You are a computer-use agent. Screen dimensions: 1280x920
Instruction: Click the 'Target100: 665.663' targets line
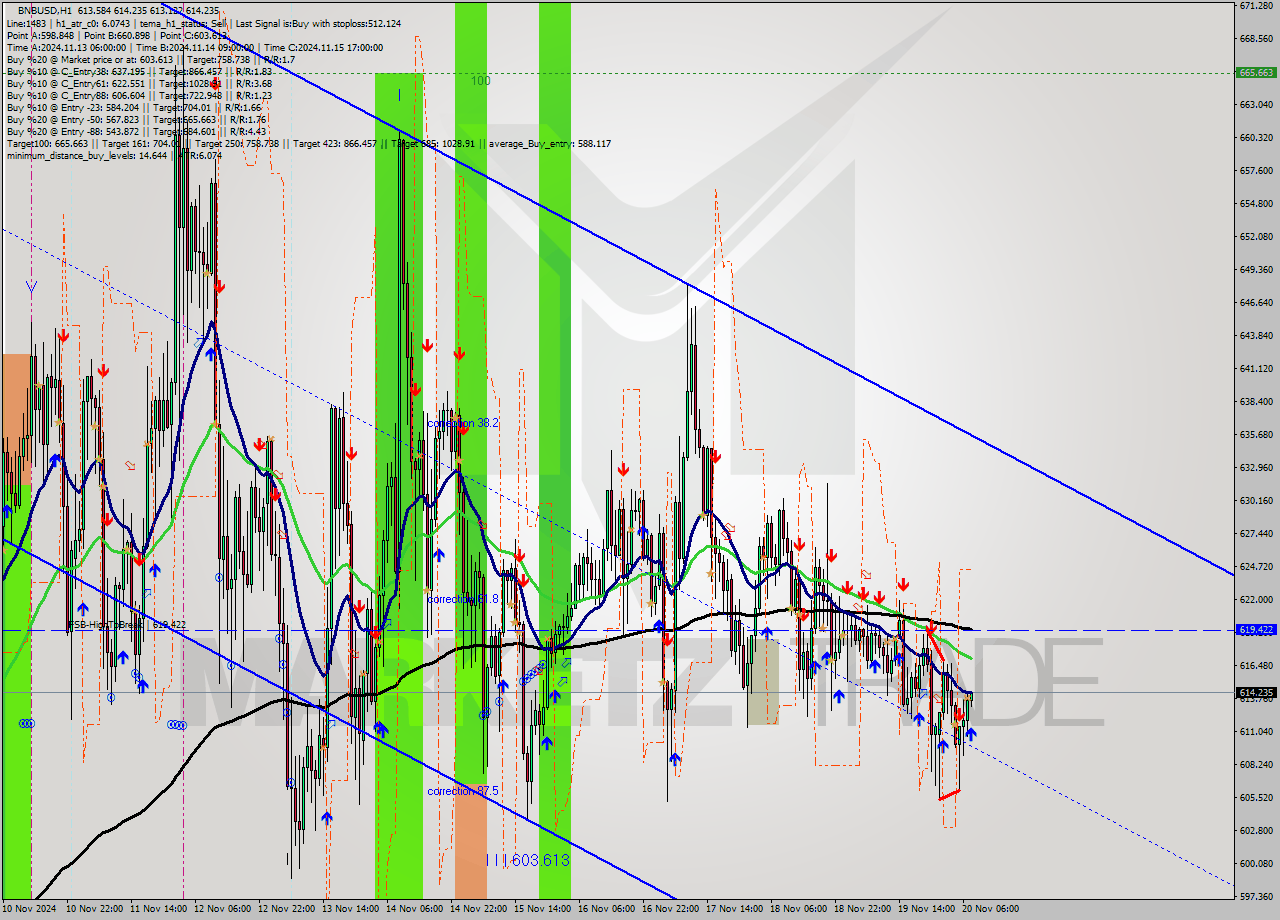(308, 143)
